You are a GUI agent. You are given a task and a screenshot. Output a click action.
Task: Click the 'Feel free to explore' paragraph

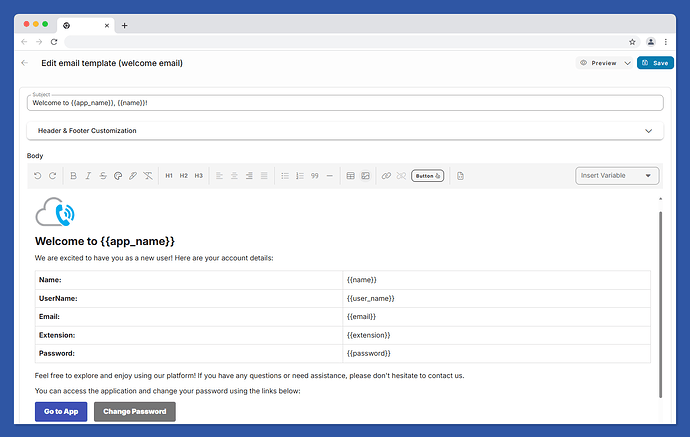pyautogui.click(x=250, y=375)
